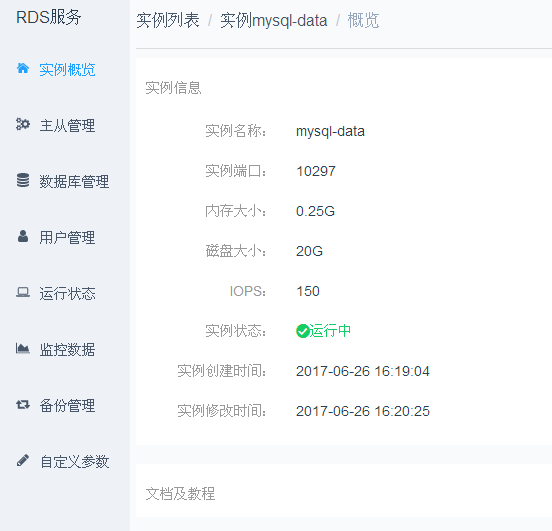Viewport: 552px width, 531px height.
Task: Click the pencil icon for 自定义参数
Action: pos(23,460)
